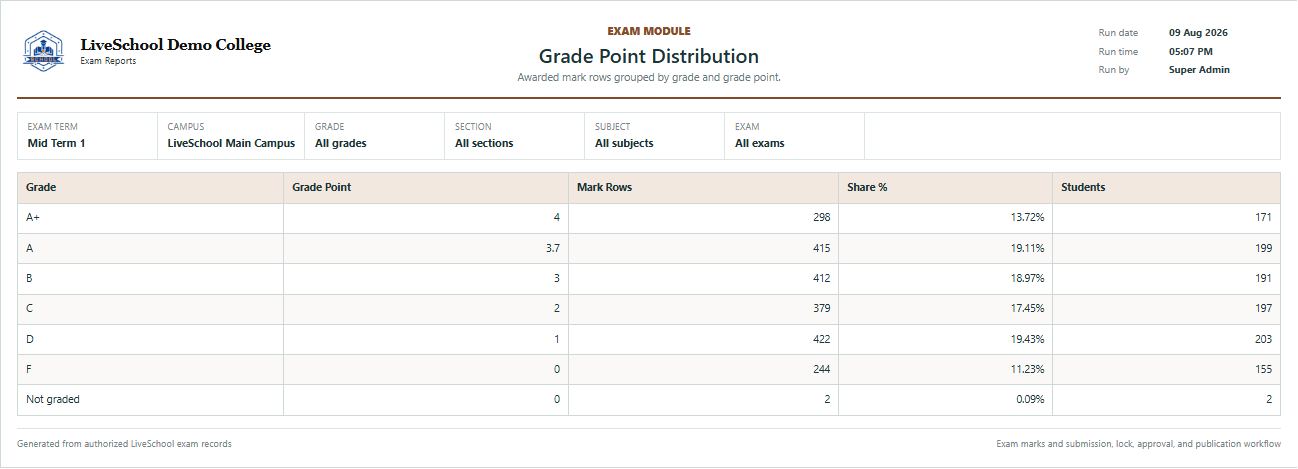Click the share value 19.11%
Viewport: 1298px width, 469px height.
click(x=1027, y=247)
